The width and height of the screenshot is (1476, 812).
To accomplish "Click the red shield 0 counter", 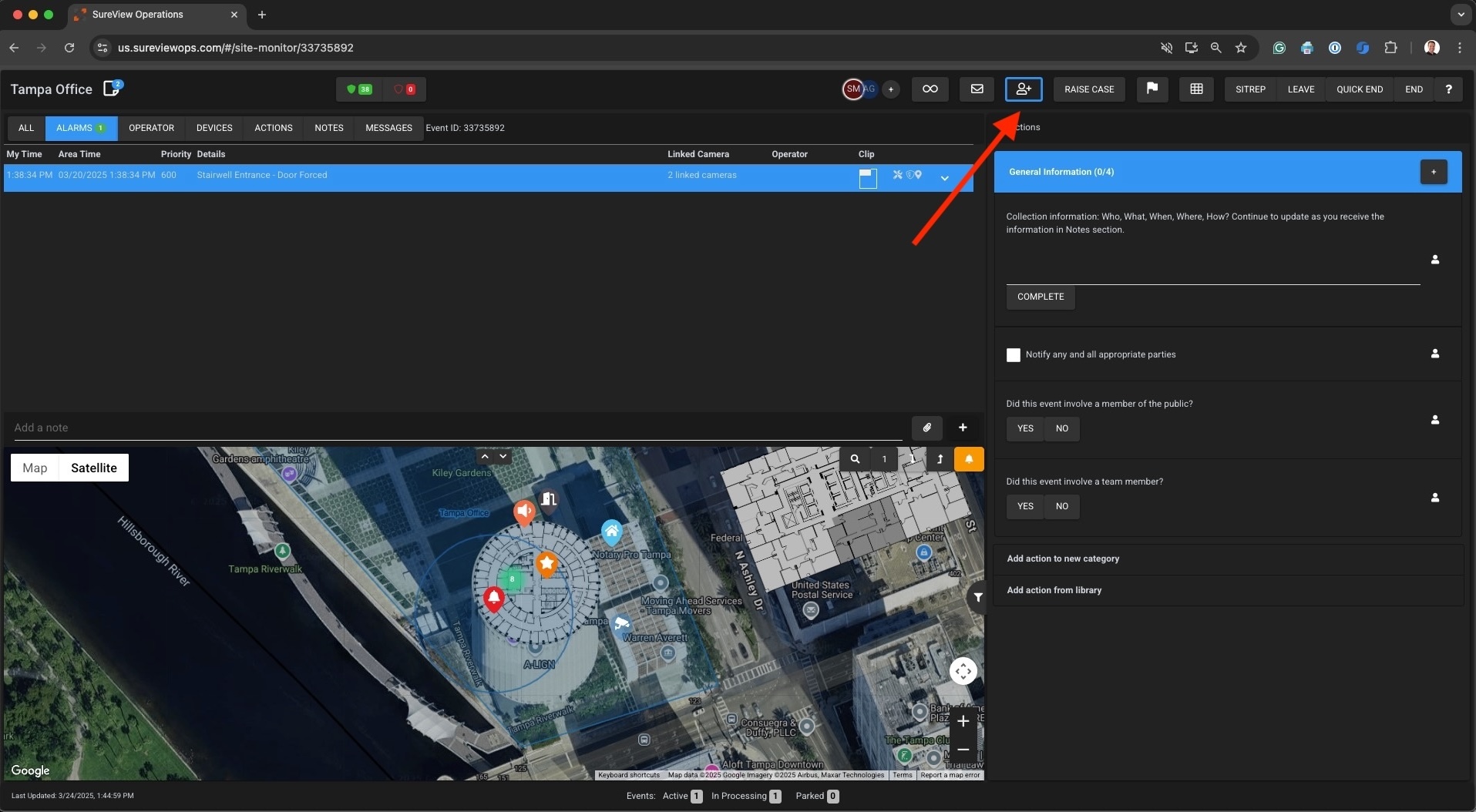I will 405,89.
